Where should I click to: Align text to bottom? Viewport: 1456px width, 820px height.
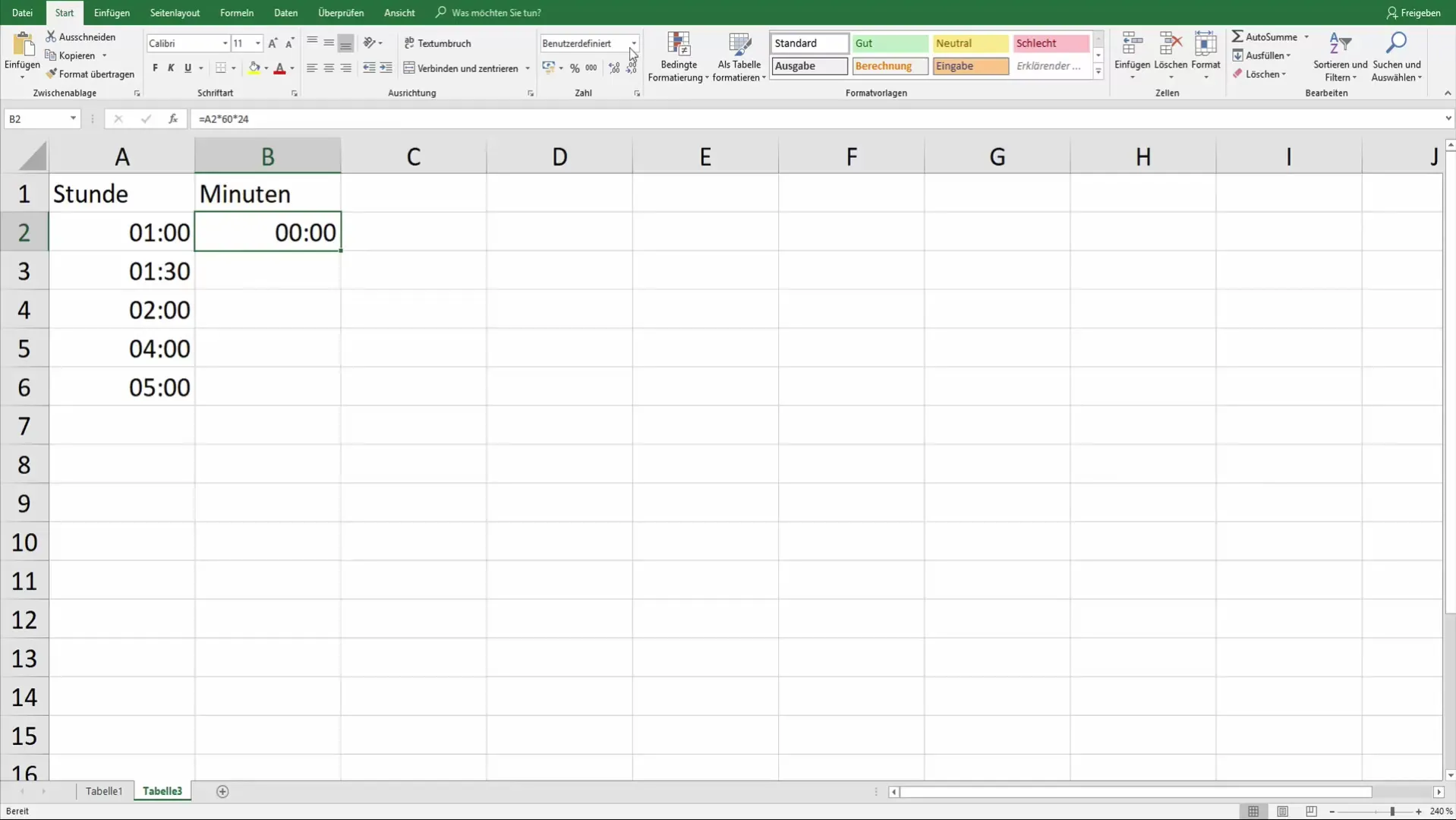coord(345,43)
